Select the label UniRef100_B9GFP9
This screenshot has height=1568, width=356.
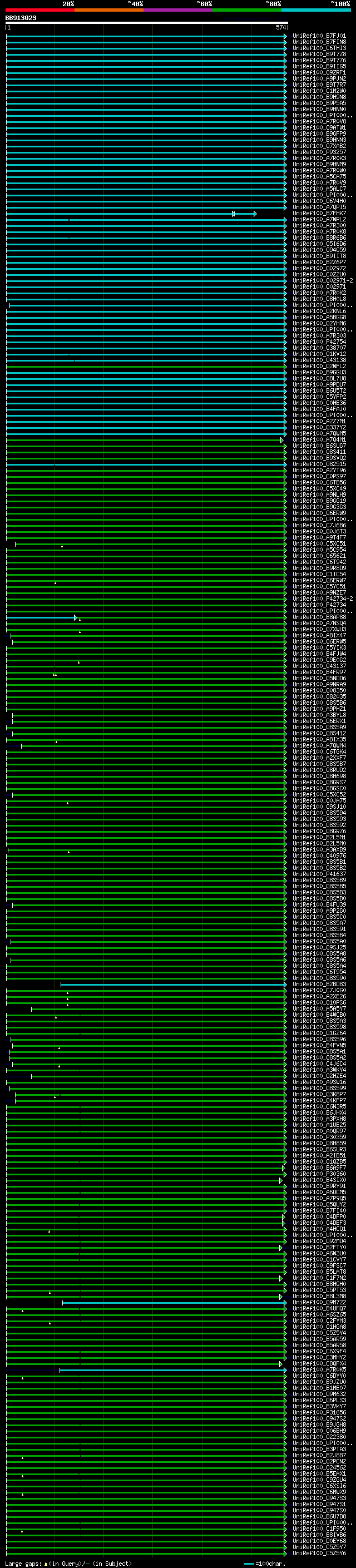pos(319,134)
